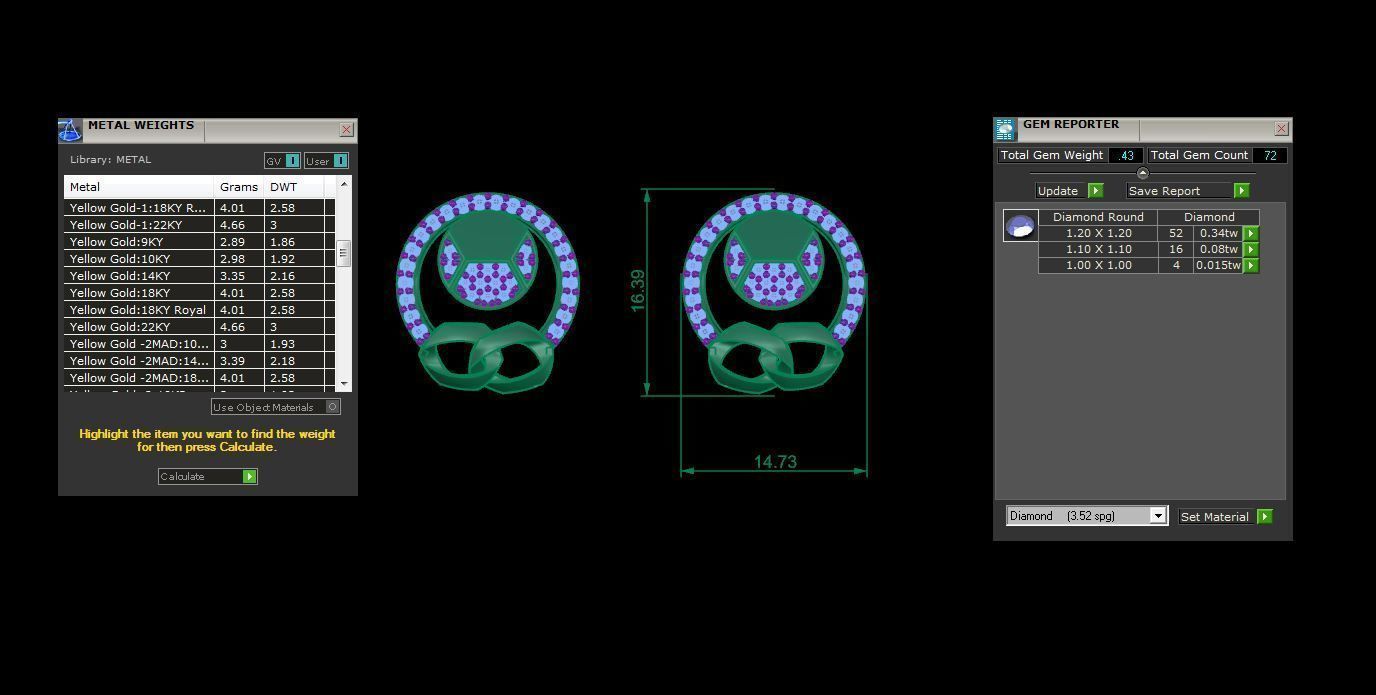
Task: Enable Use Object Materials option
Action: 333,407
